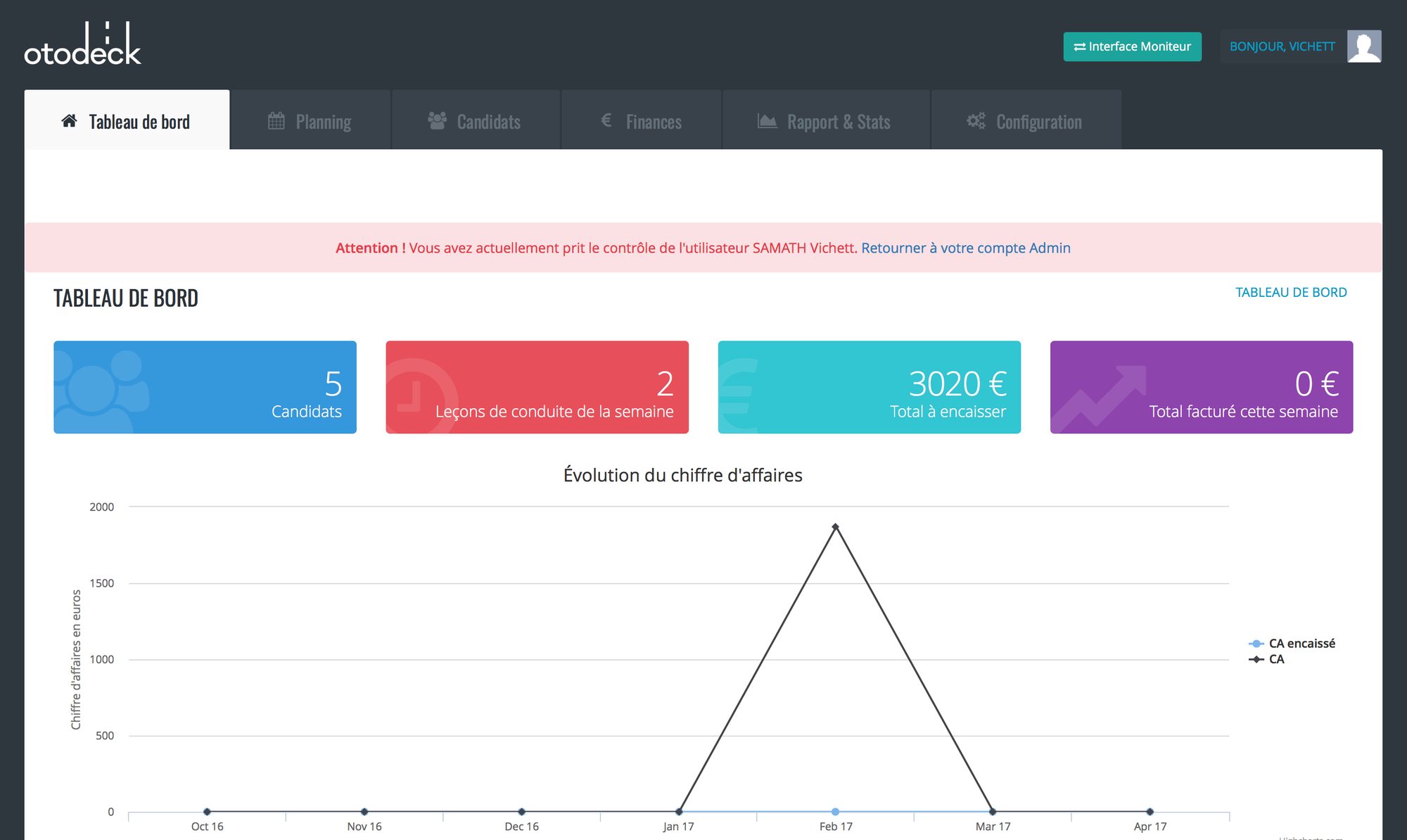Viewport: 1407px width, 840px height.
Task: Click the chart icon on Rapport & Stats tab
Action: click(767, 121)
